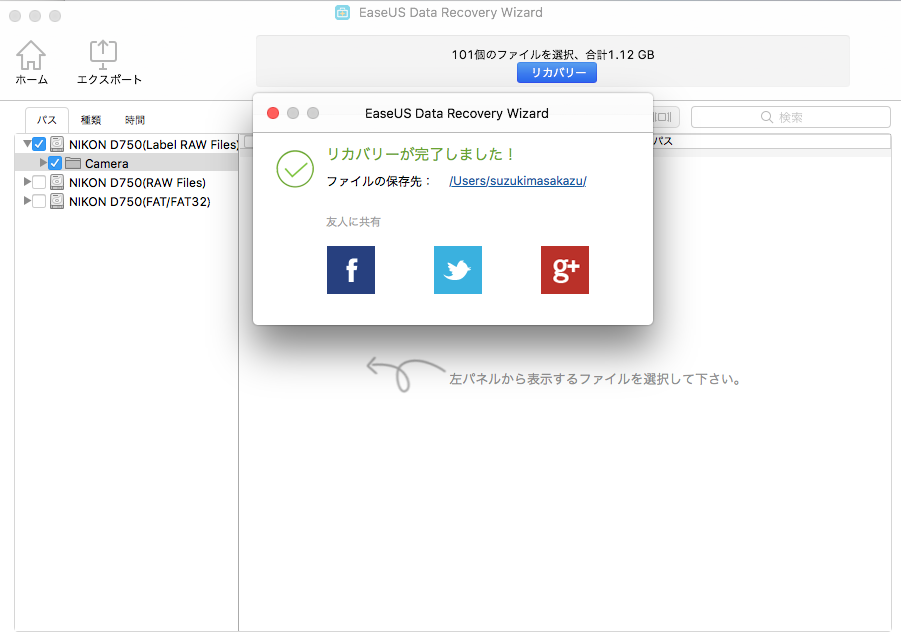
Task: Select NIKON D750(RAW Files) row
Action: coord(126,182)
